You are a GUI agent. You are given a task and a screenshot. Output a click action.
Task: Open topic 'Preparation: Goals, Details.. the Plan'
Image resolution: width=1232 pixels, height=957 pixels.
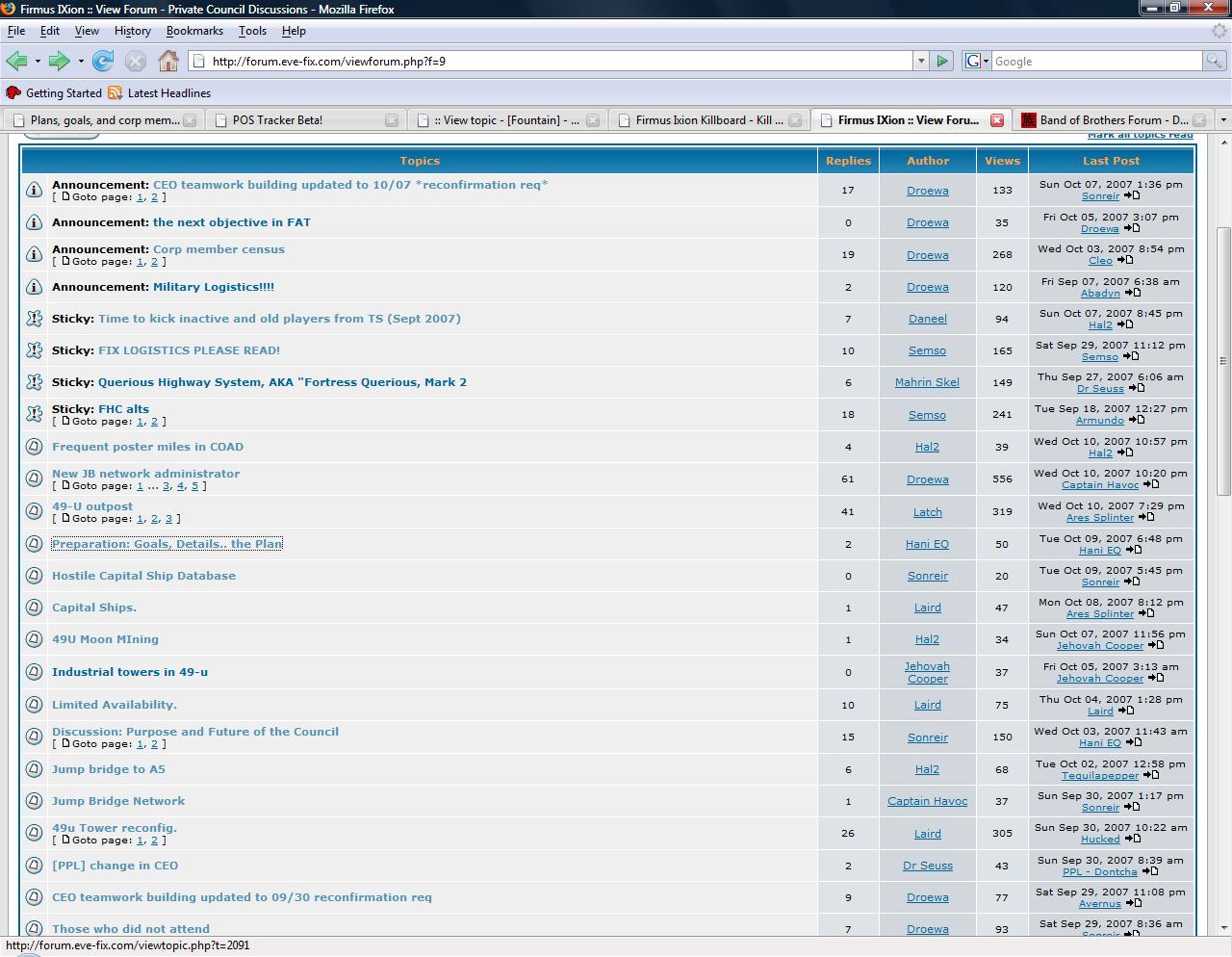tap(167, 544)
